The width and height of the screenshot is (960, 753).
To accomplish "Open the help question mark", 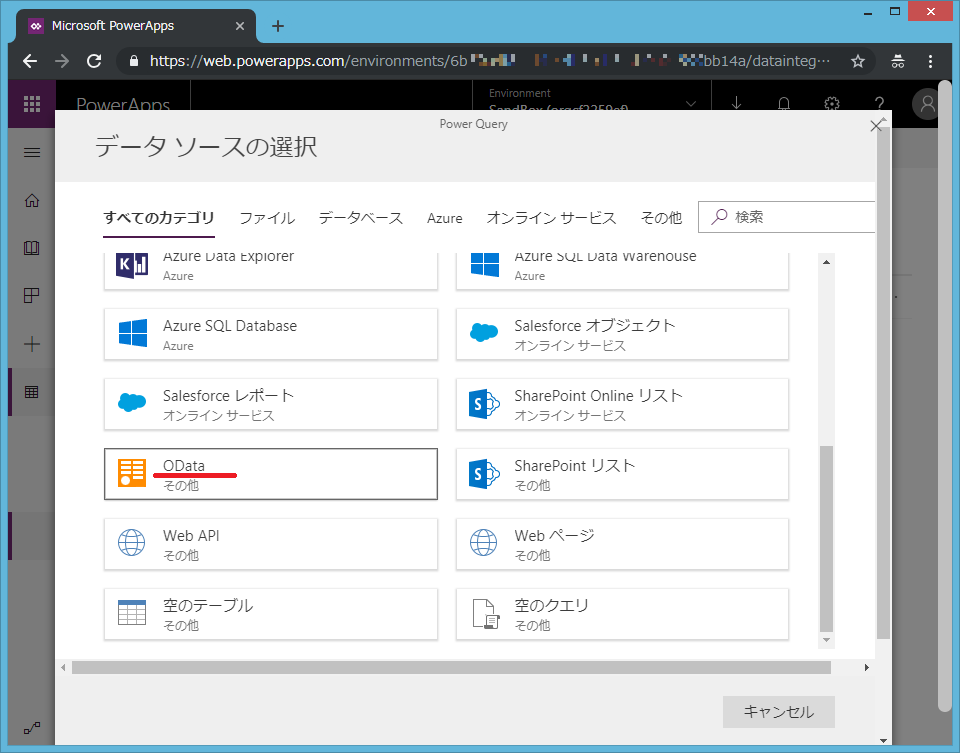I will tap(879, 103).
